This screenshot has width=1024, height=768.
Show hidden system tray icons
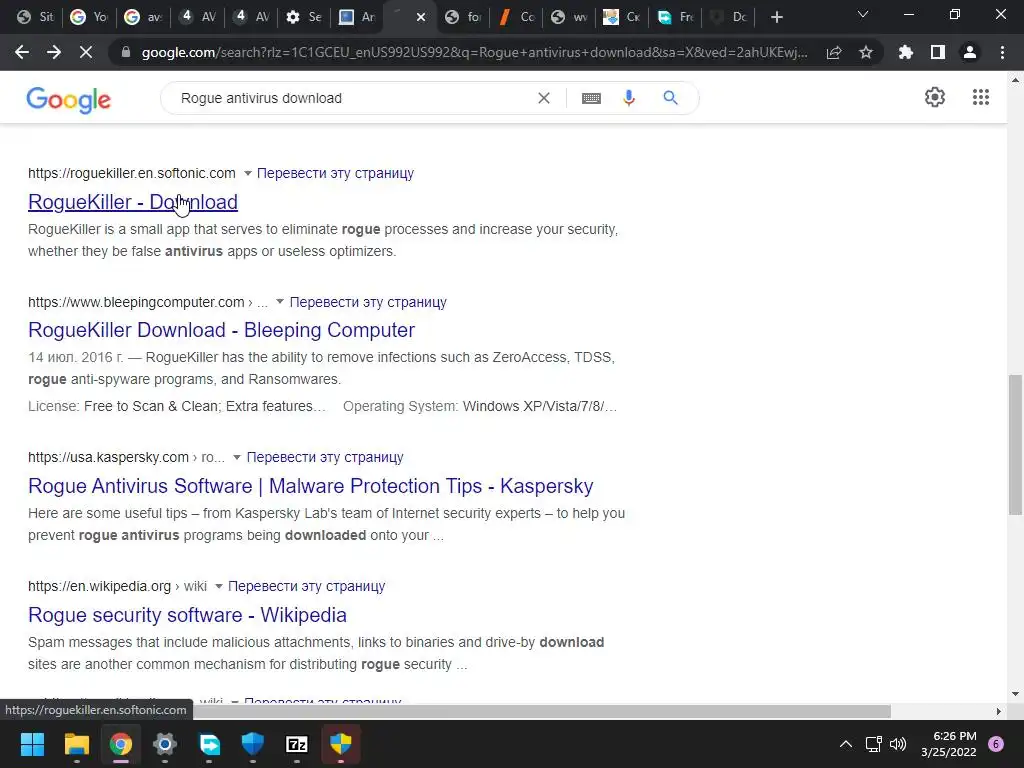pos(846,744)
